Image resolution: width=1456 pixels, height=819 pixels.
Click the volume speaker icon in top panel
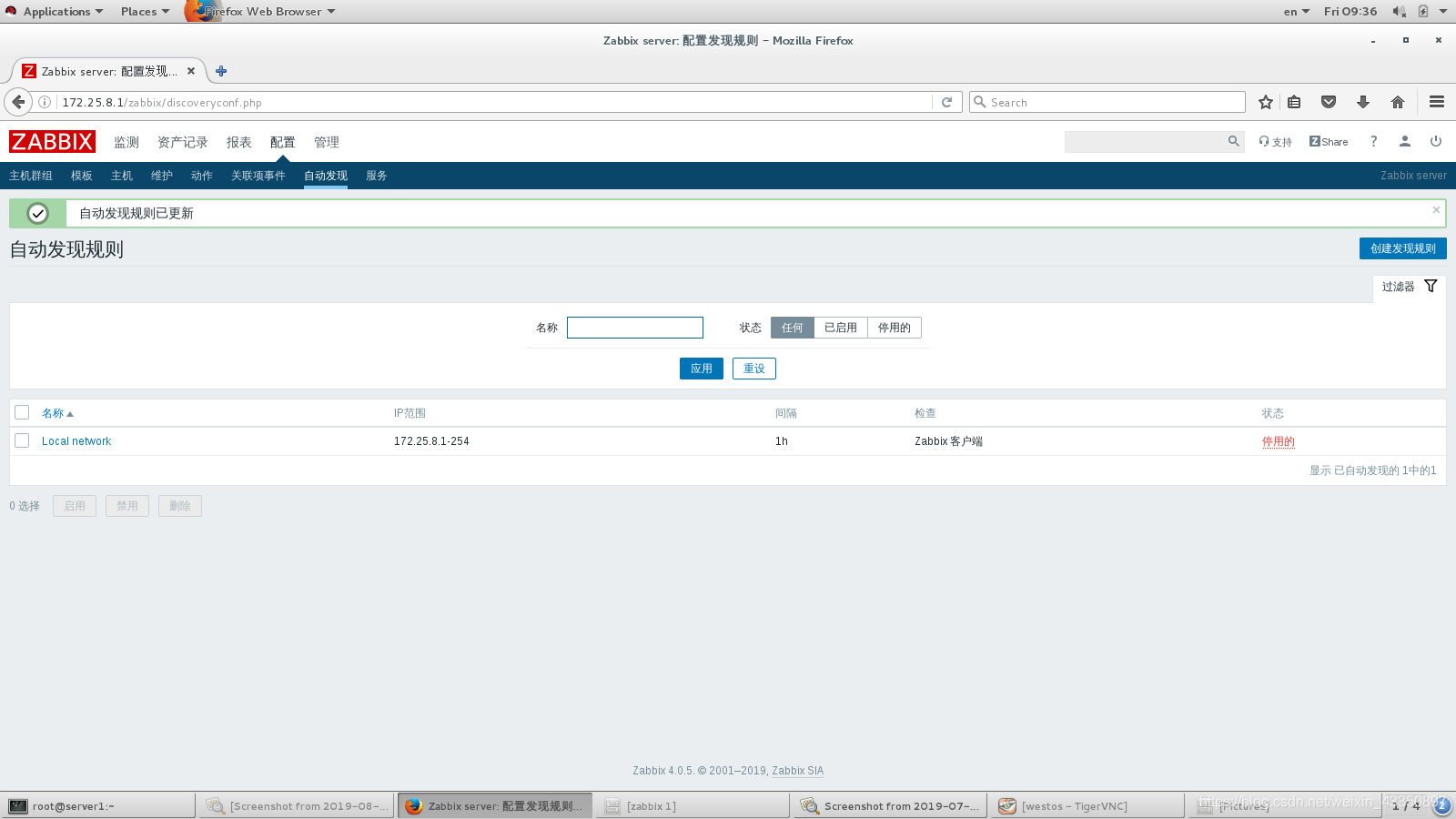(1399, 11)
